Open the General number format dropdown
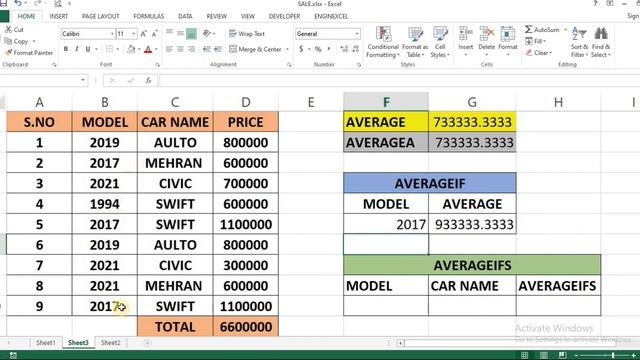 (x=357, y=34)
